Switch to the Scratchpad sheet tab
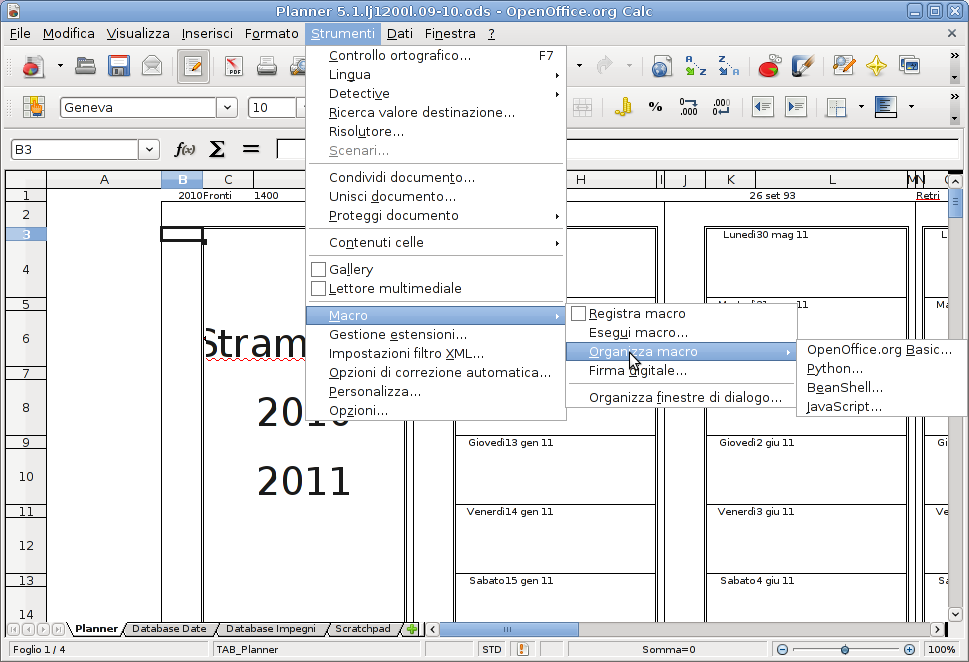Screen dimensions: 969x662 point(363,629)
